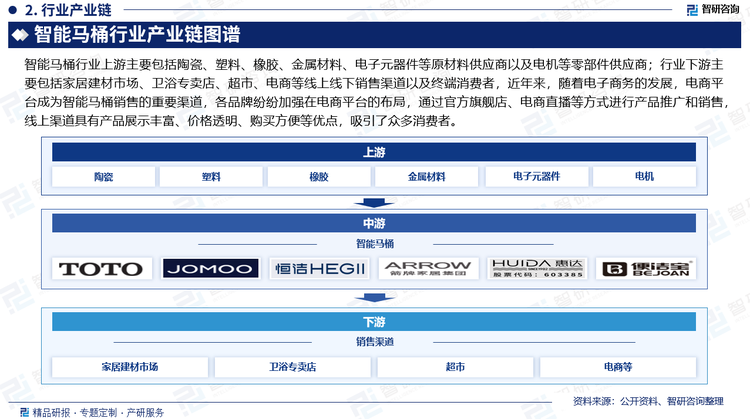This screenshot has width=750, height=419.
Task: Select the 下游 header bar
Action: (374, 322)
